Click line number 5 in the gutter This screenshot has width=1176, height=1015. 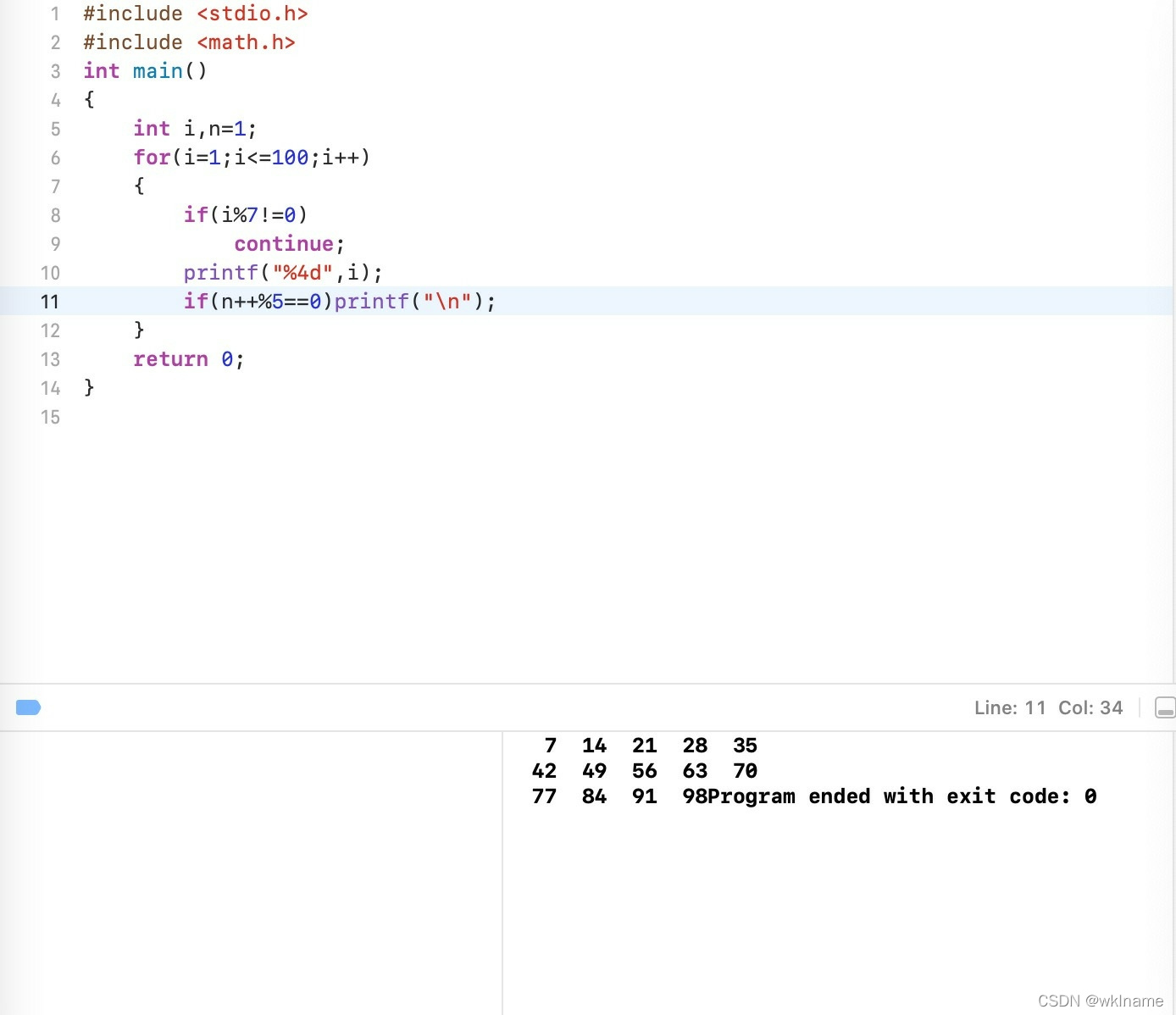(x=55, y=129)
